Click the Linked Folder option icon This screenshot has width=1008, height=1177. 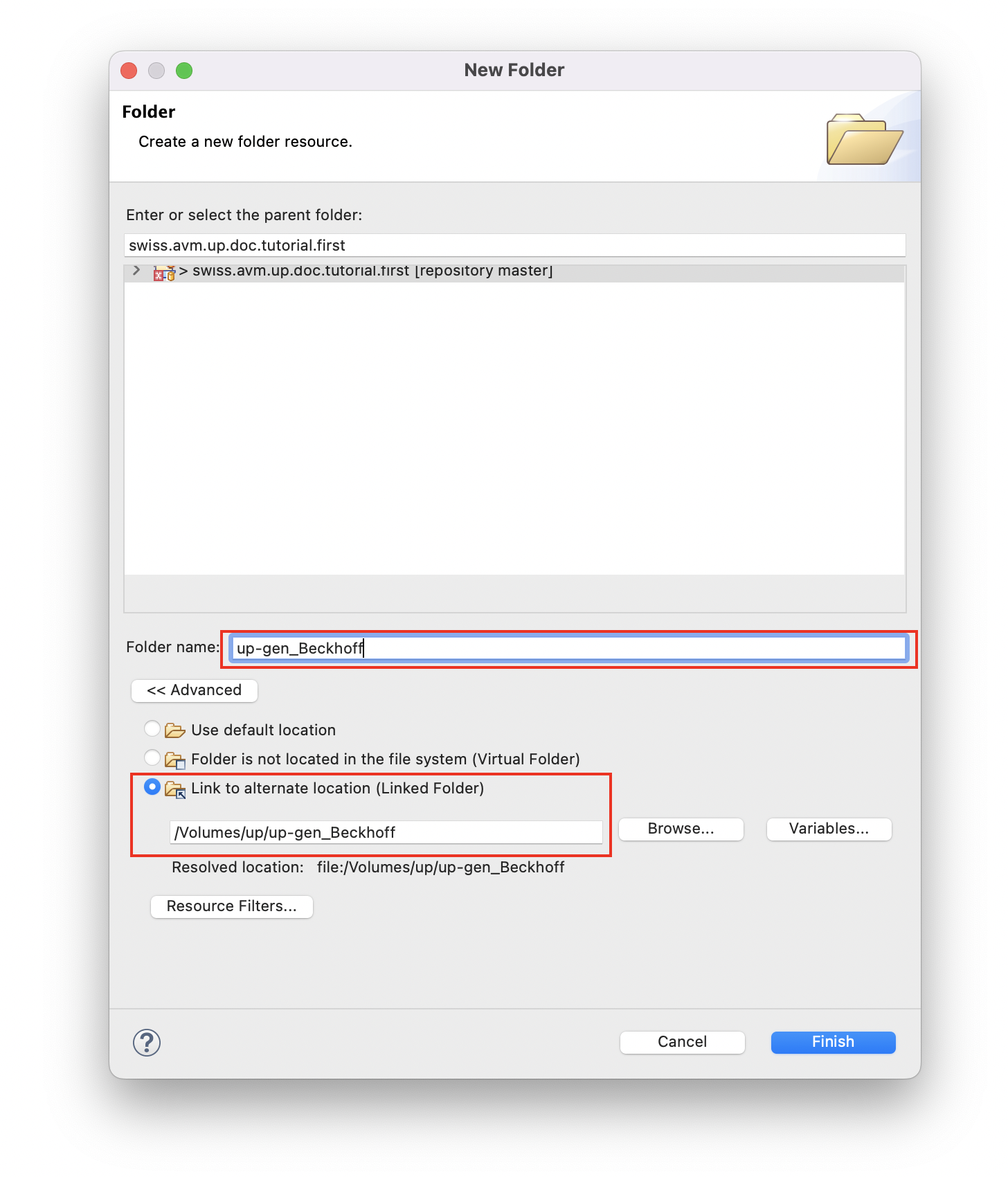click(x=175, y=789)
